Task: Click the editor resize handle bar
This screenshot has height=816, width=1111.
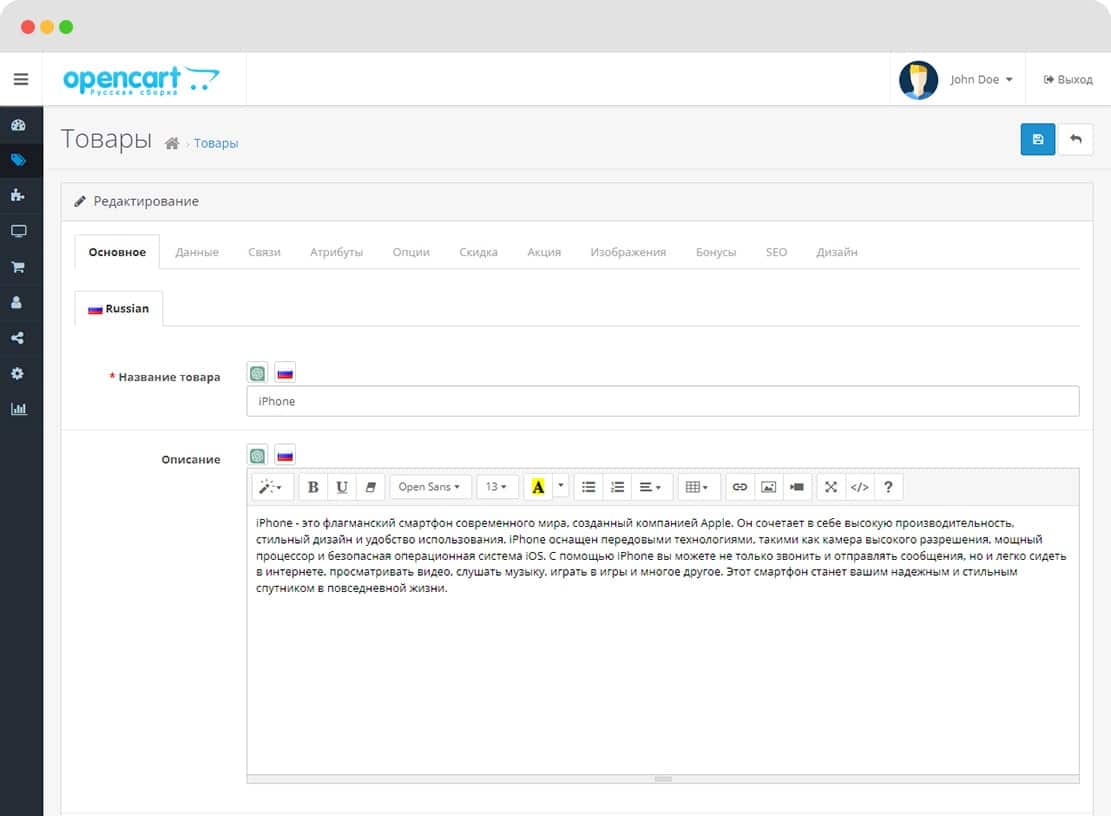Action: pyautogui.click(x=662, y=778)
